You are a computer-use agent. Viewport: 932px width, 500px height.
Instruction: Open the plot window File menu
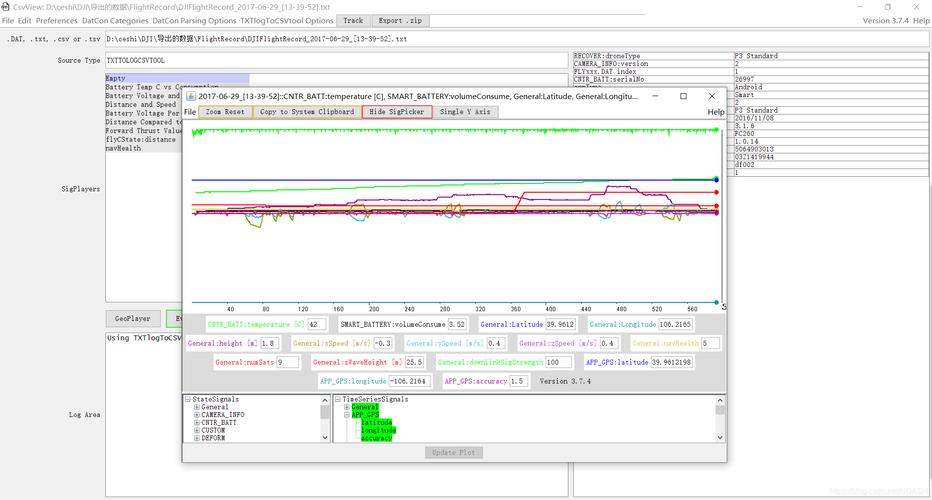tap(190, 112)
